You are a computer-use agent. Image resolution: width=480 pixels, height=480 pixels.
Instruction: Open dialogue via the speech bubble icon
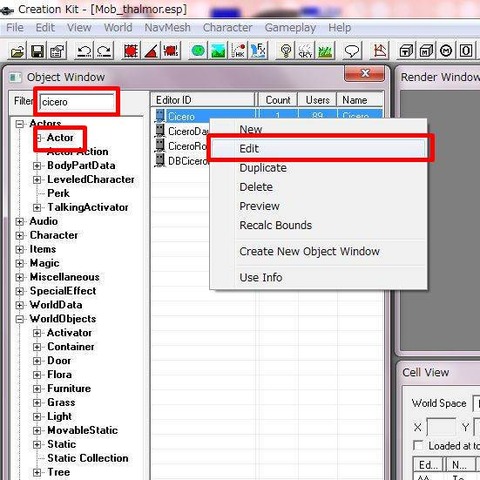(x=352, y=51)
